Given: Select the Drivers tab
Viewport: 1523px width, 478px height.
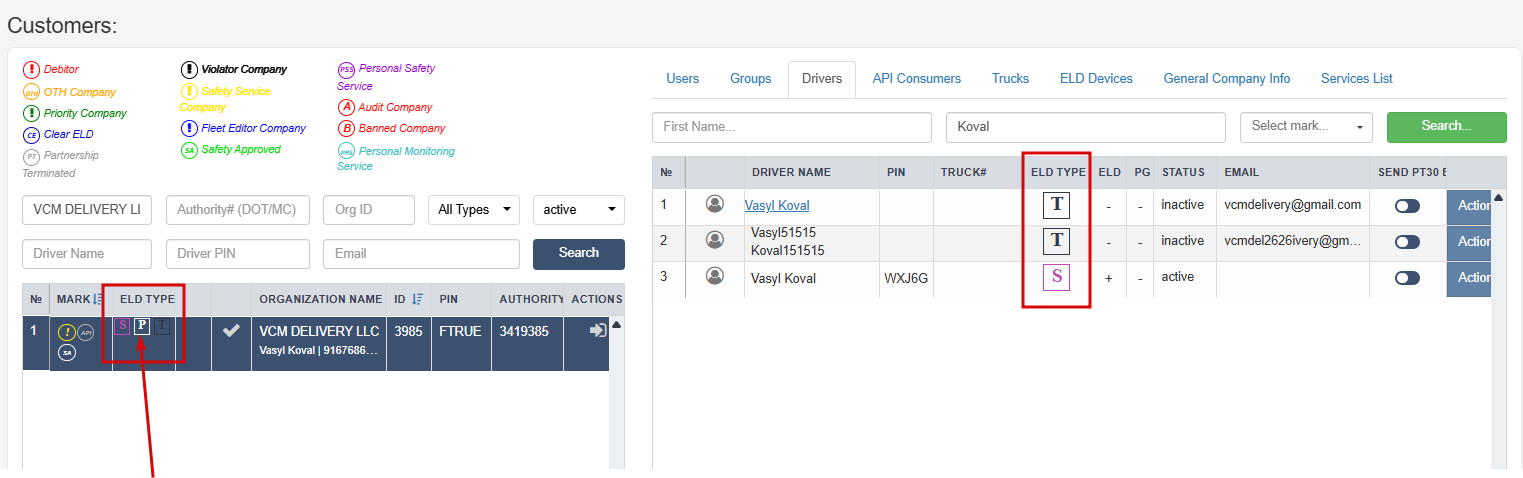Looking at the screenshot, I should (x=822, y=79).
